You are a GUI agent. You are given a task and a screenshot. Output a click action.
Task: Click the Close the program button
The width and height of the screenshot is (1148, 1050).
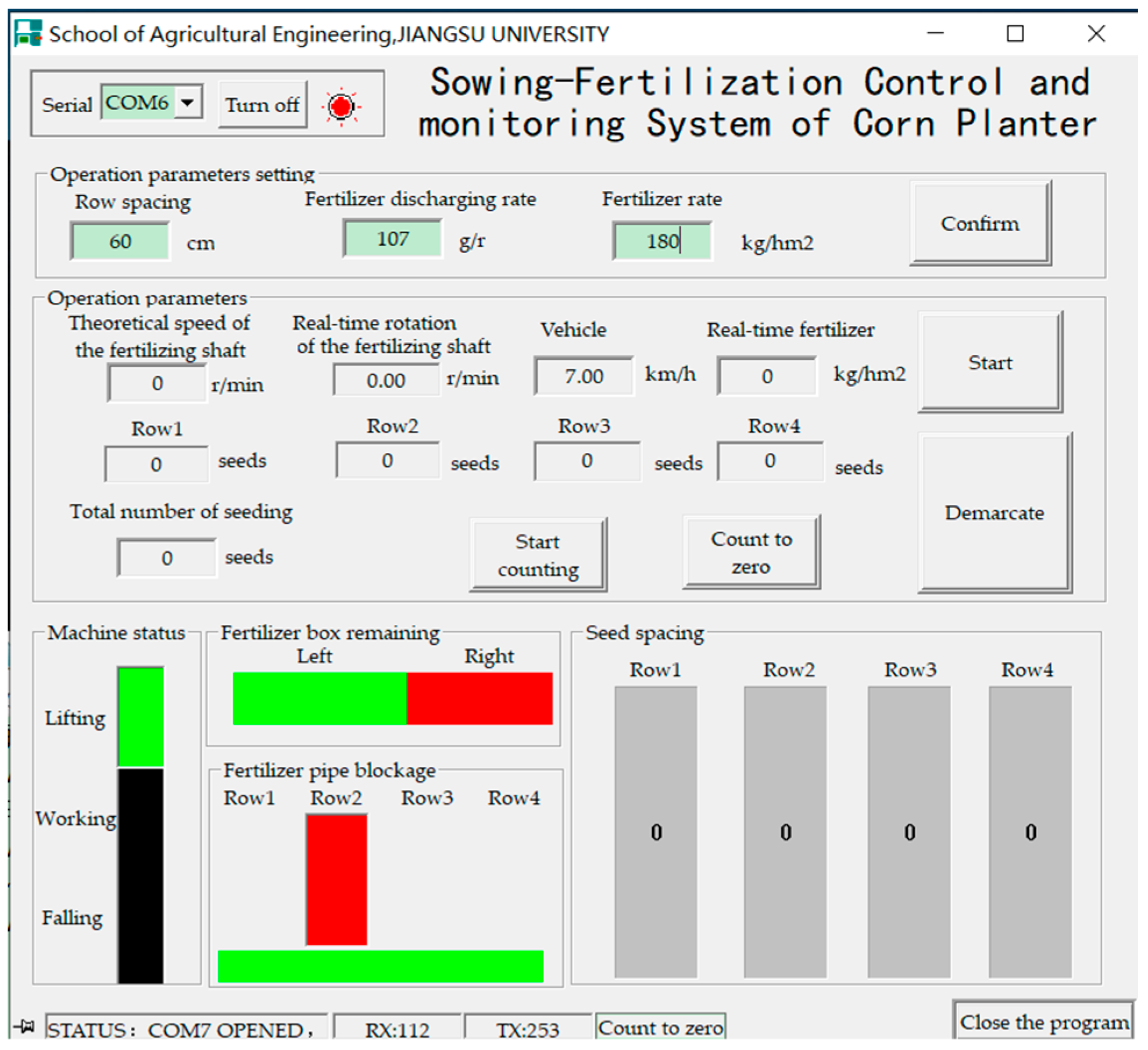(1043, 1022)
